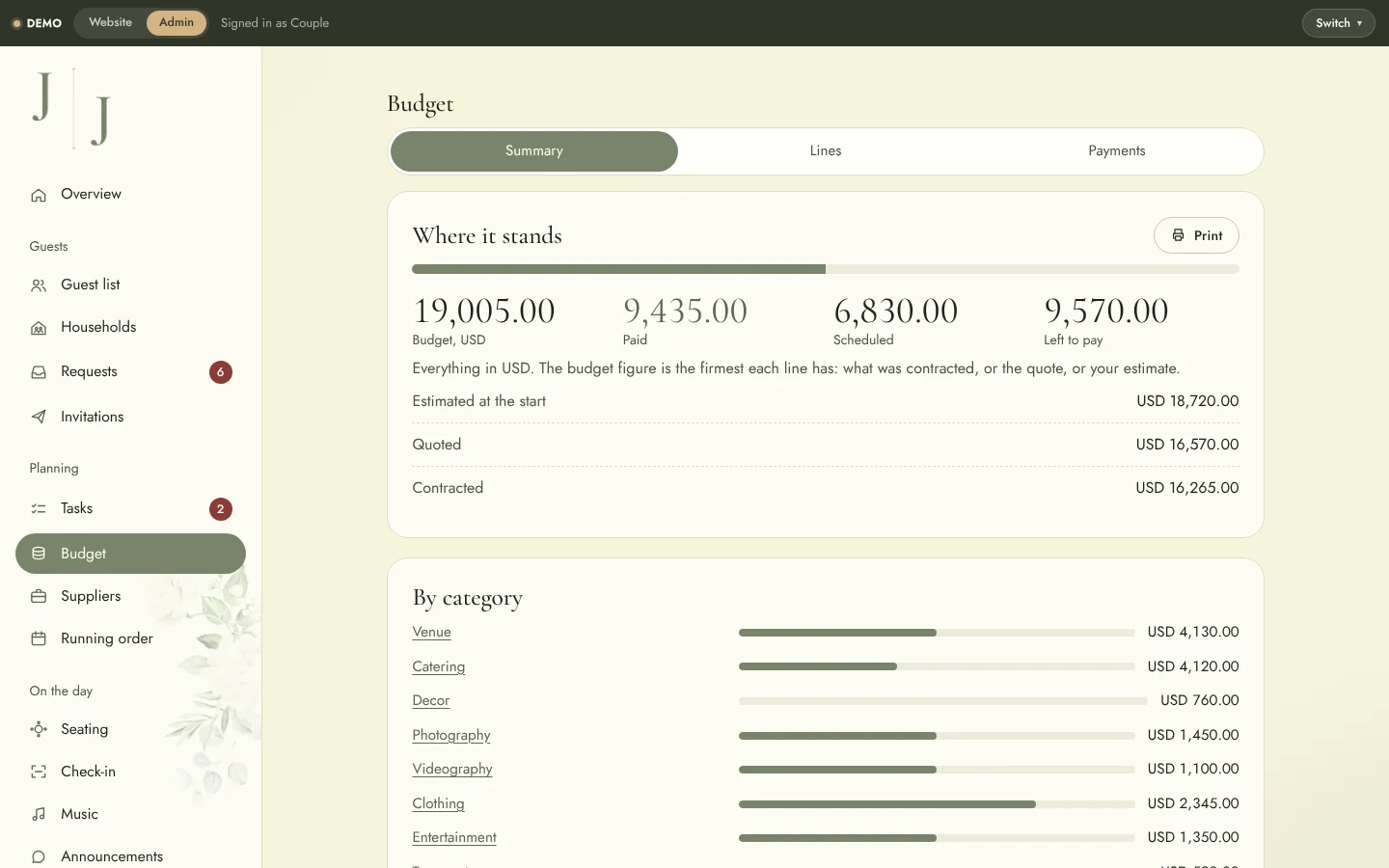Select the Summary tab
This screenshot has width=1389, height=868.
tap(534, 151)
